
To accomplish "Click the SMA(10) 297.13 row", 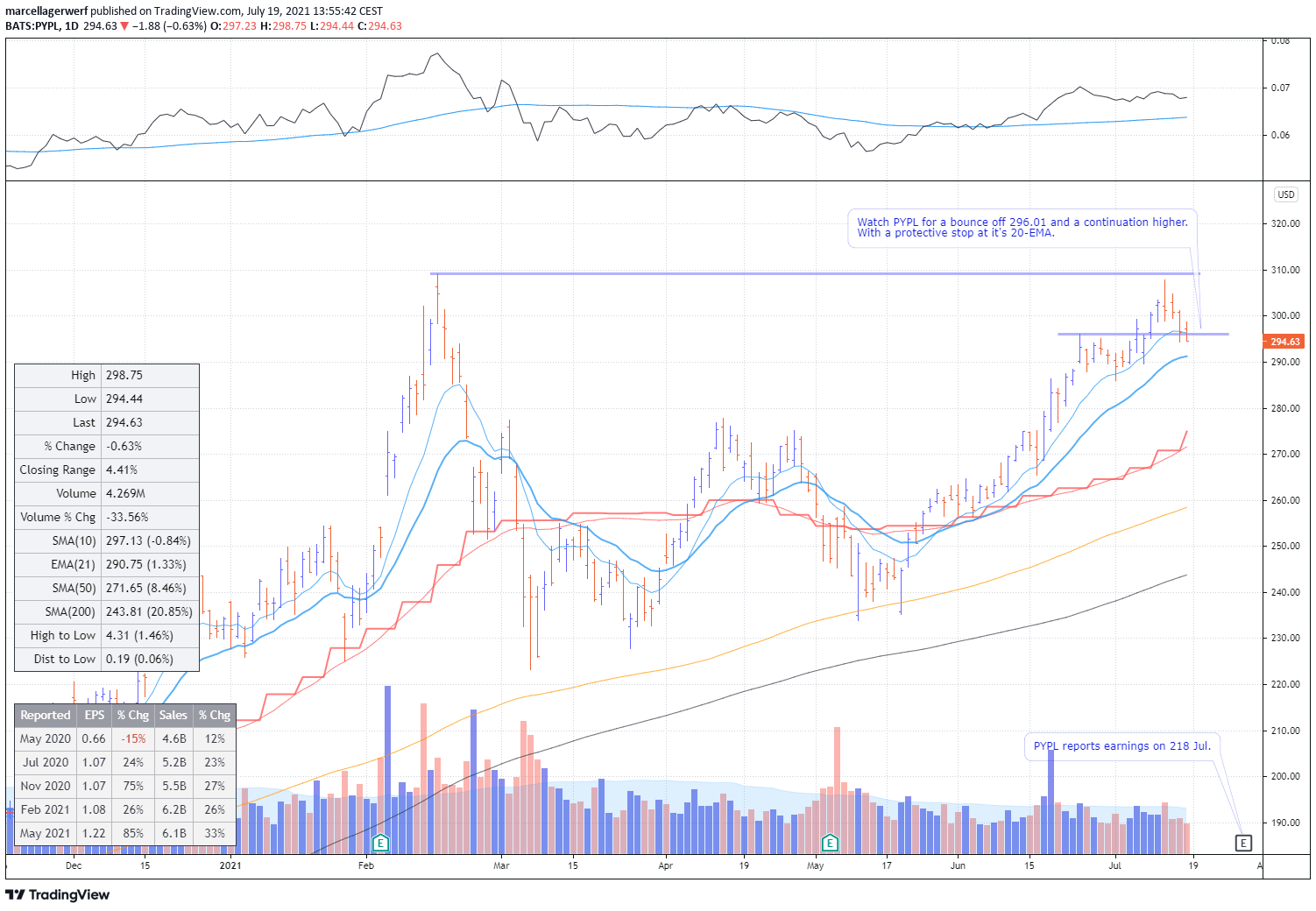I will click(x=107, y=540).
